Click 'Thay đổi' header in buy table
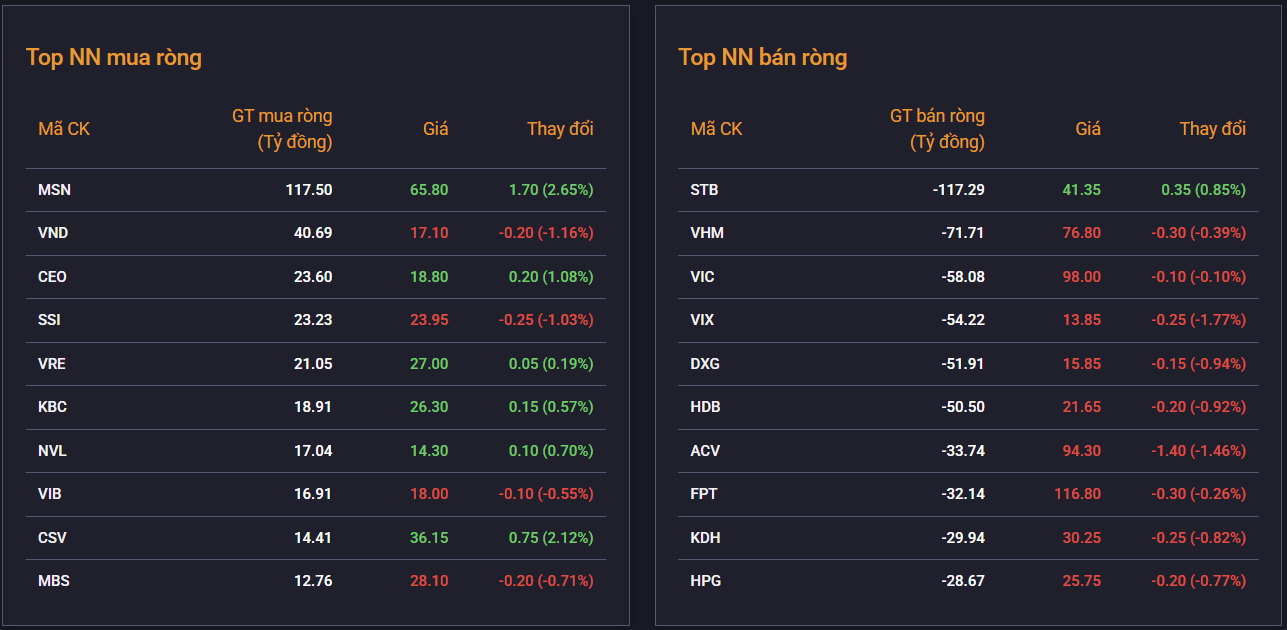The image size is (1287, 630). [560, 129]
